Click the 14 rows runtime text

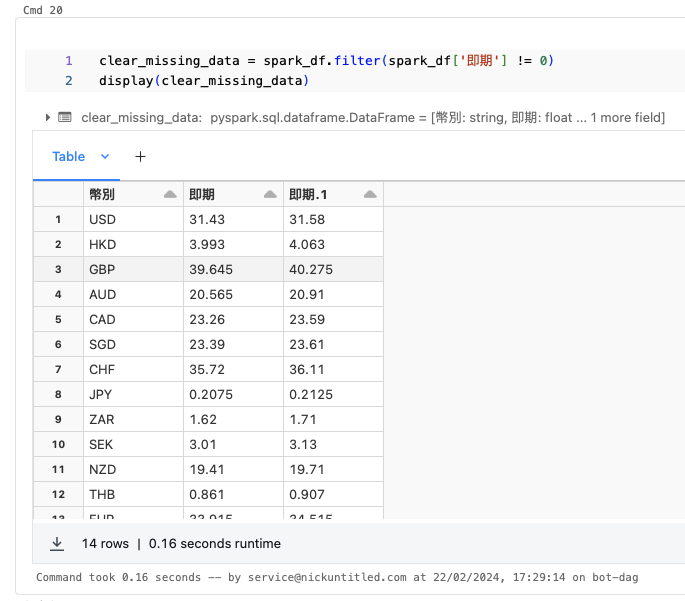[x=180, y=543]
